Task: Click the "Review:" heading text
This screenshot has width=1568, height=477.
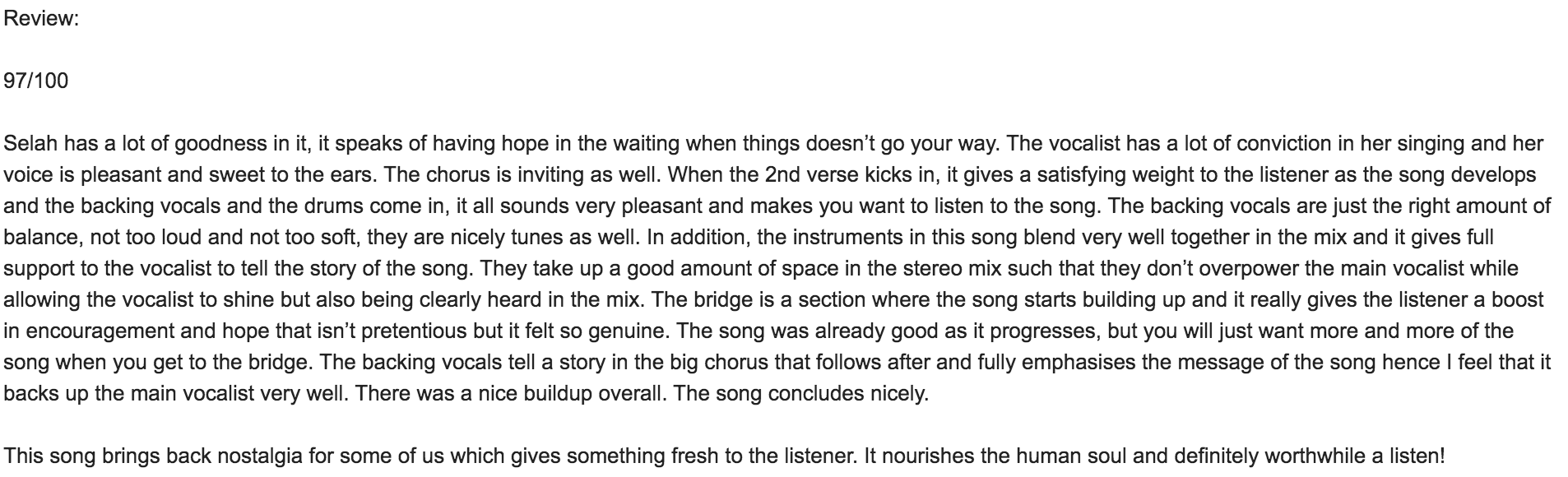Action: (x=41, y=18)
